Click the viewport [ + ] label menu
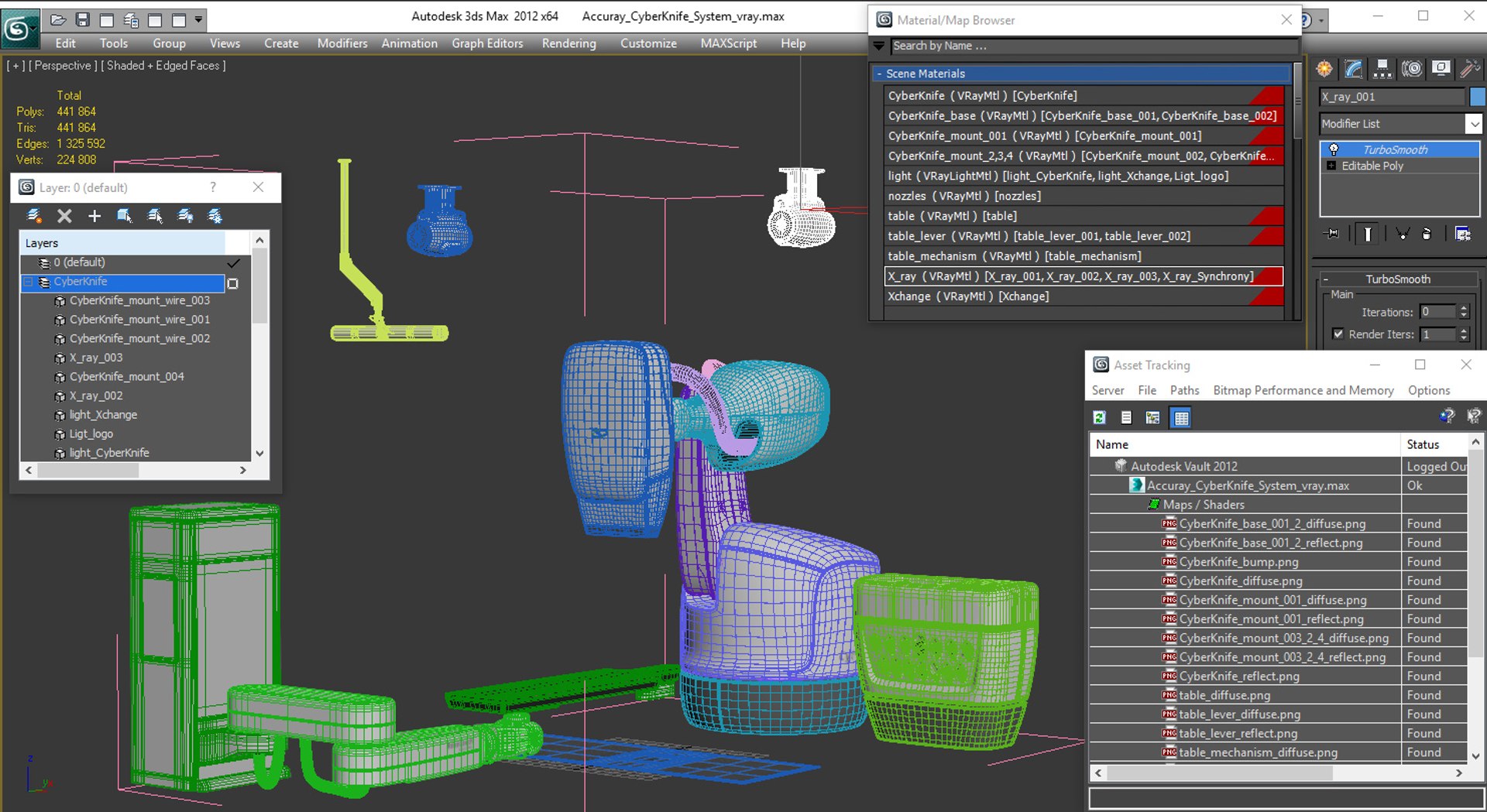This screenshot has height=812, width=1487. (x=15, y=66)
